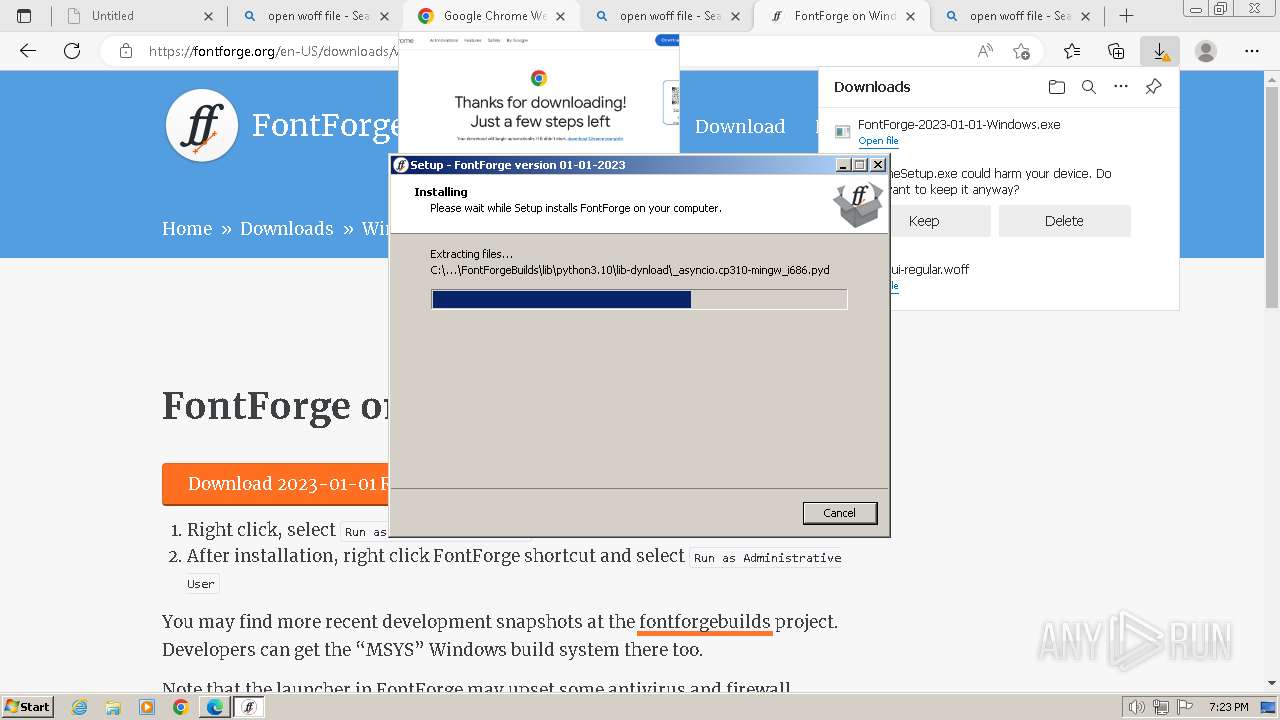This screenshot has width=1280, height=720.
Task: Open Edge settings and more menu
Action: click(x=1252, y=51)
